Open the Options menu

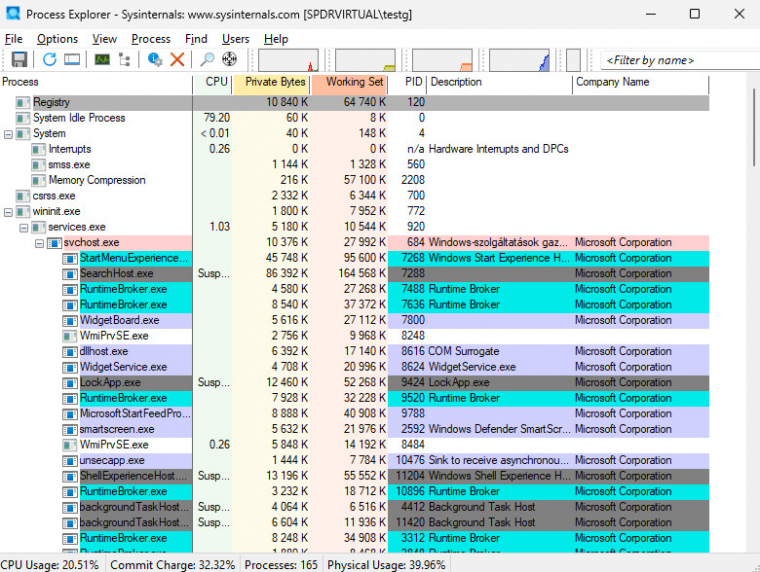57,39
